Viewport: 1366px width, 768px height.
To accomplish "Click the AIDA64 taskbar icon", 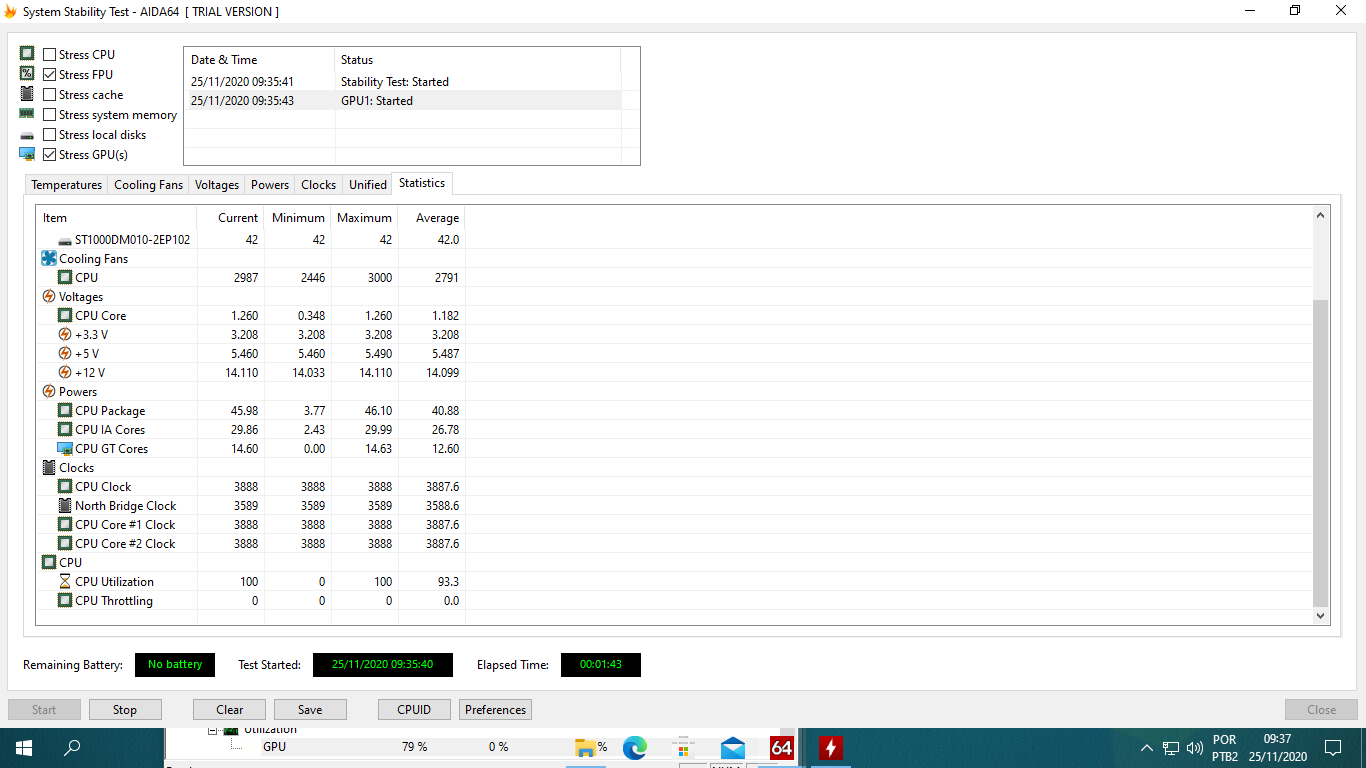I will click(x=782, y=747).
